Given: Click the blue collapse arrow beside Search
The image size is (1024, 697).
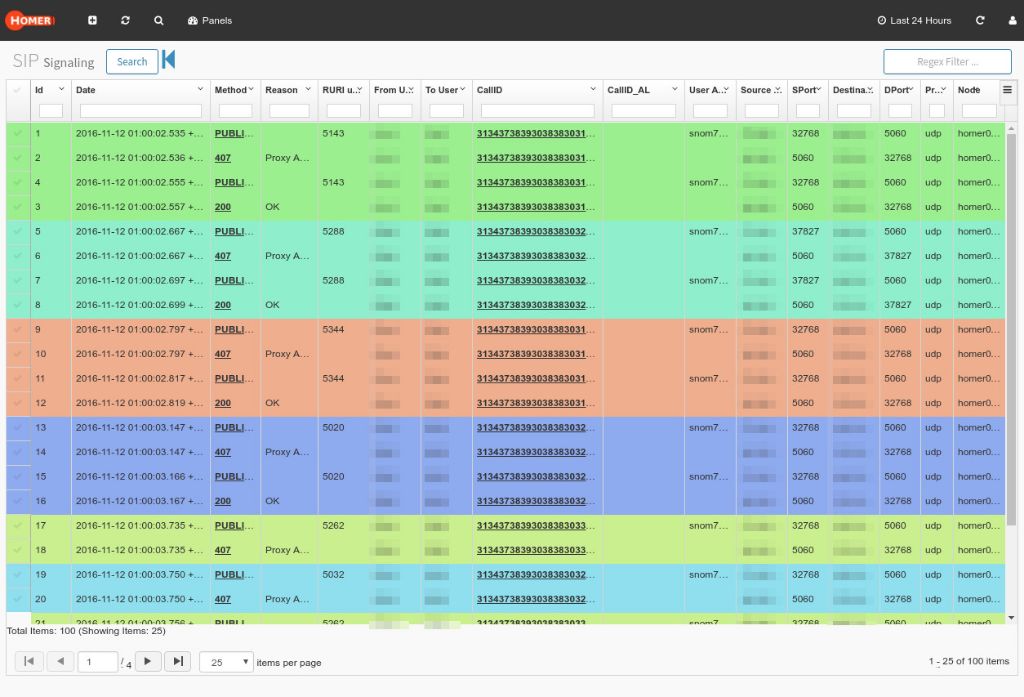Looking at the screenshot, I should [x=169, y=60].
